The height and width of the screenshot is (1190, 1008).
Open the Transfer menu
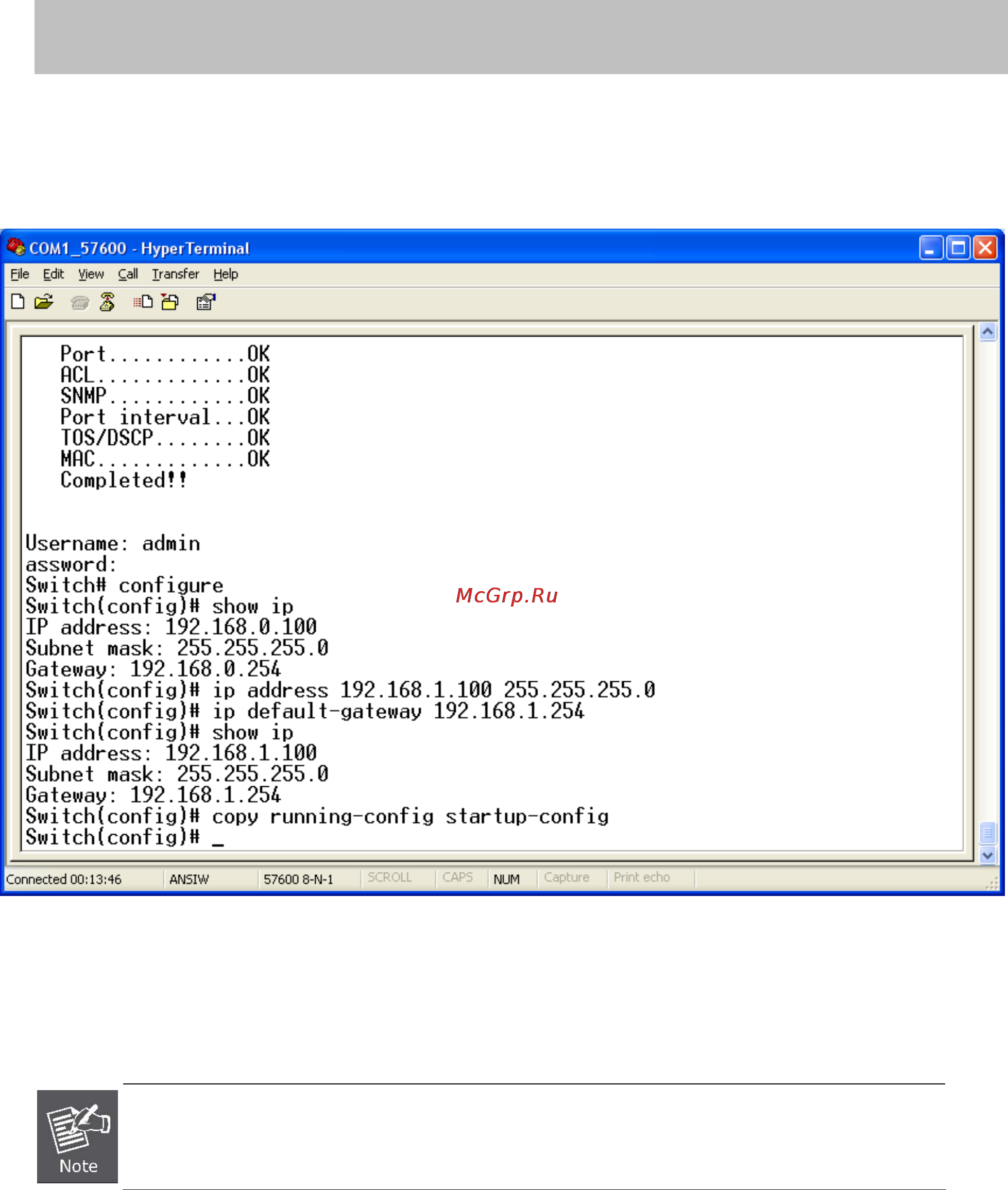176,273
